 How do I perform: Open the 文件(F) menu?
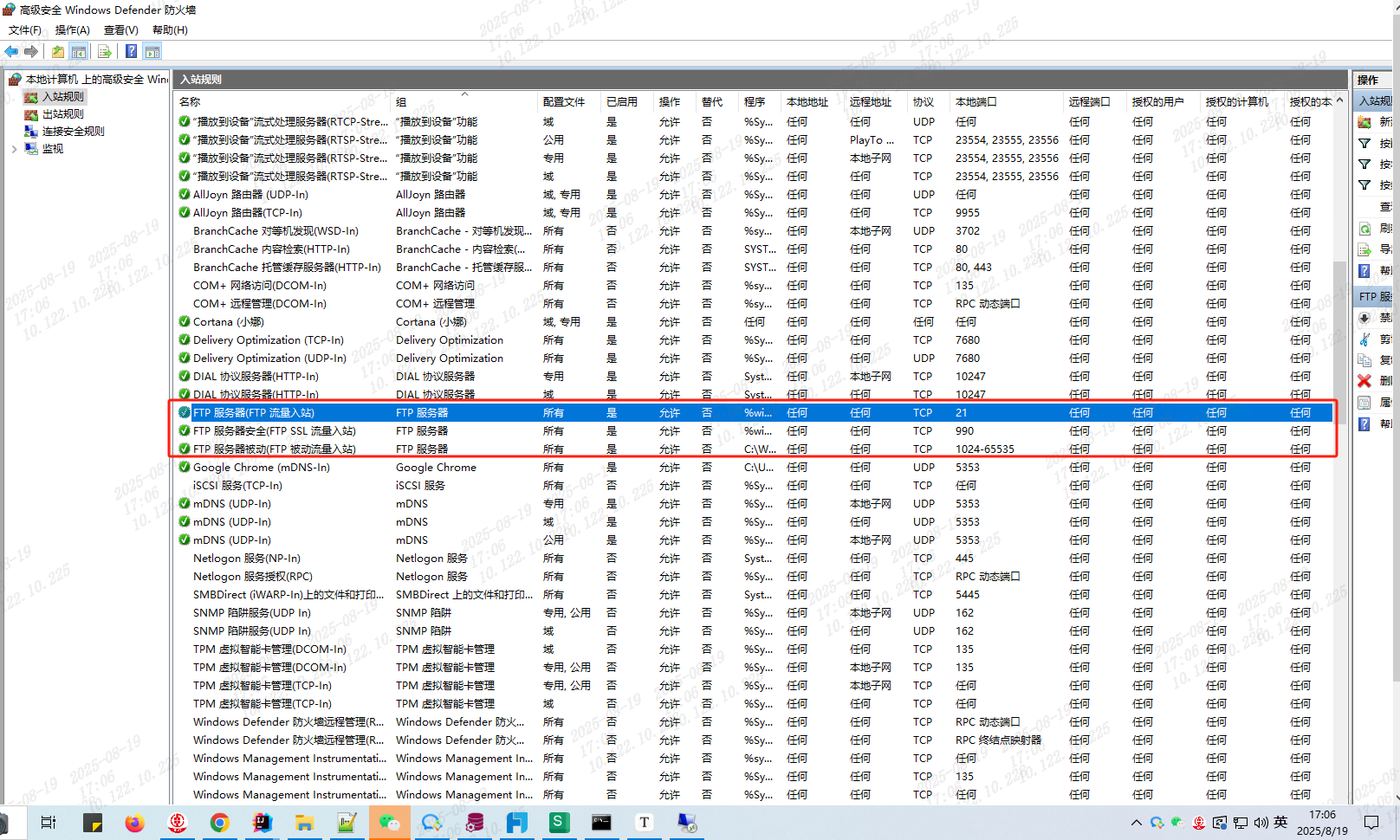click(x=25, y=30)
